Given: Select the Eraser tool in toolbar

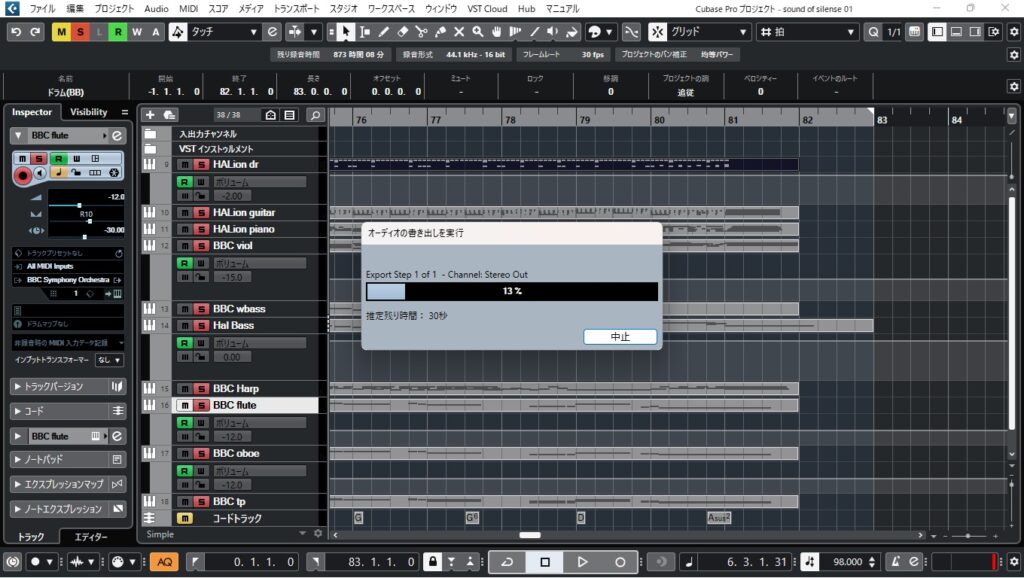Looking at the screenshot, I should point(402,32).
